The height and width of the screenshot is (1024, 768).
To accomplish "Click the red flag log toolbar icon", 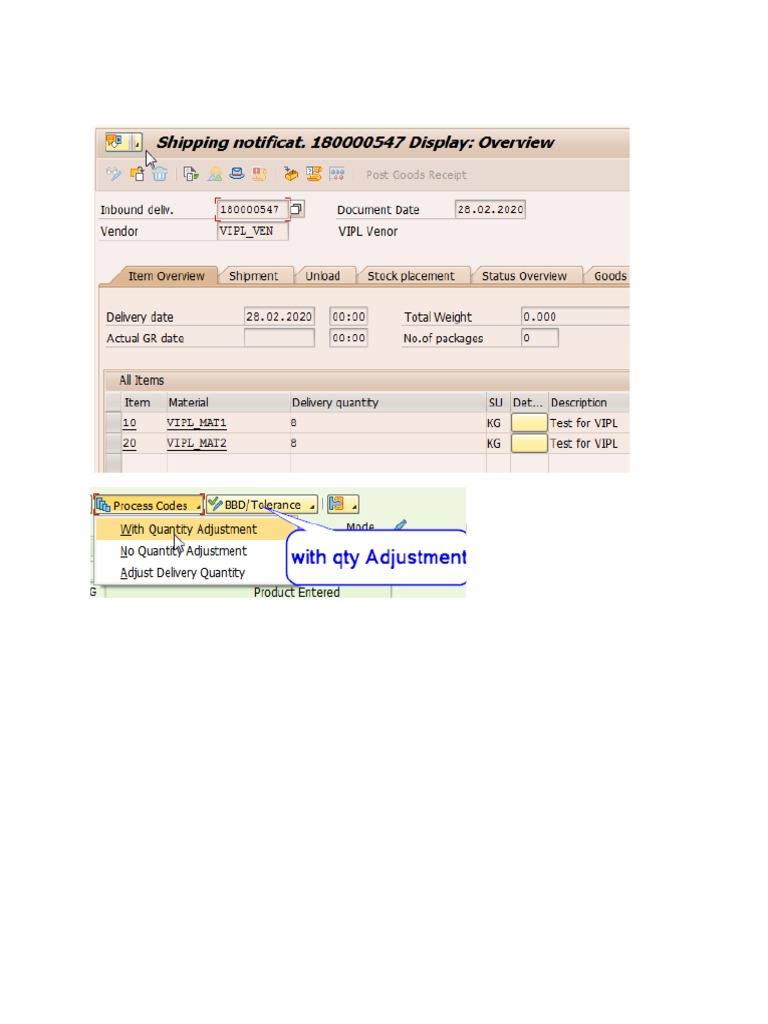I will (259, 174).
